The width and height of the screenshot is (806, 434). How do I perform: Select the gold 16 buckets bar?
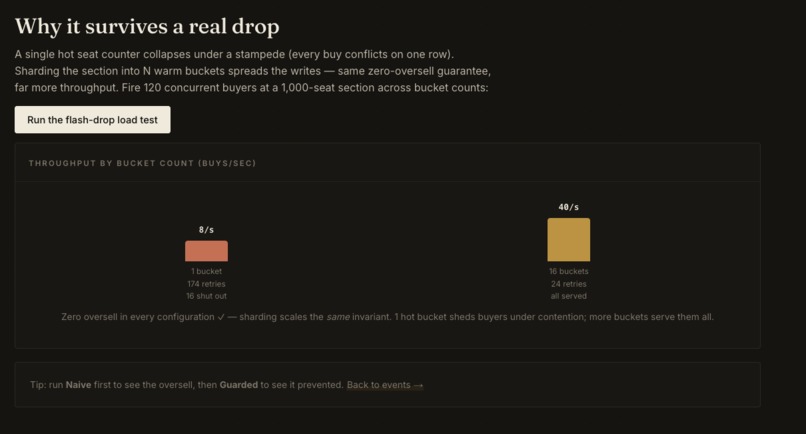[569, 240]
